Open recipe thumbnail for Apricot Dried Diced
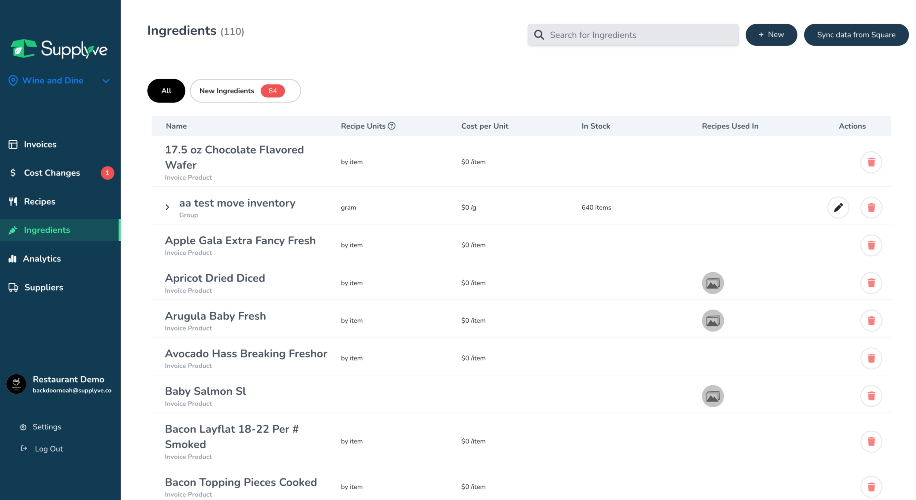 [x=713, y=283]
